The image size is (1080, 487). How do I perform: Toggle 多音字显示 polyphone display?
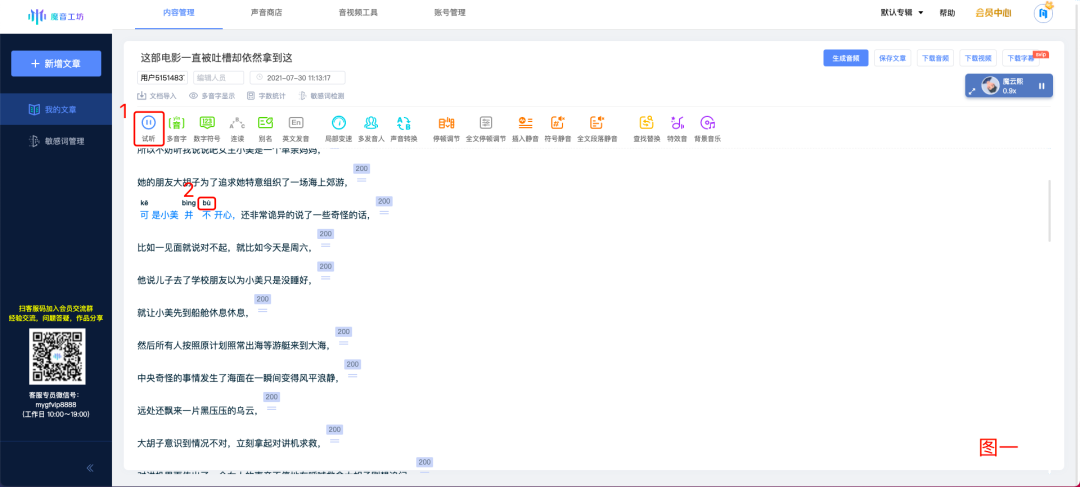211,96
